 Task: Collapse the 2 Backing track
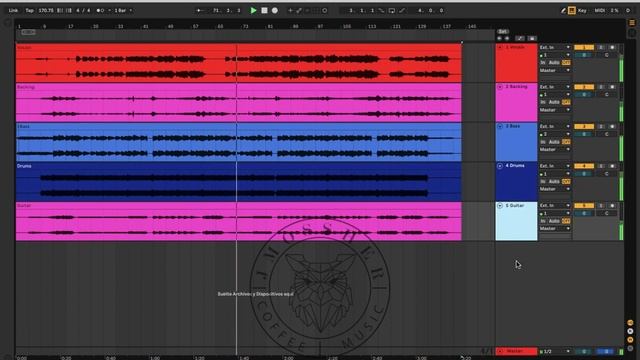[x=500, y=87]
